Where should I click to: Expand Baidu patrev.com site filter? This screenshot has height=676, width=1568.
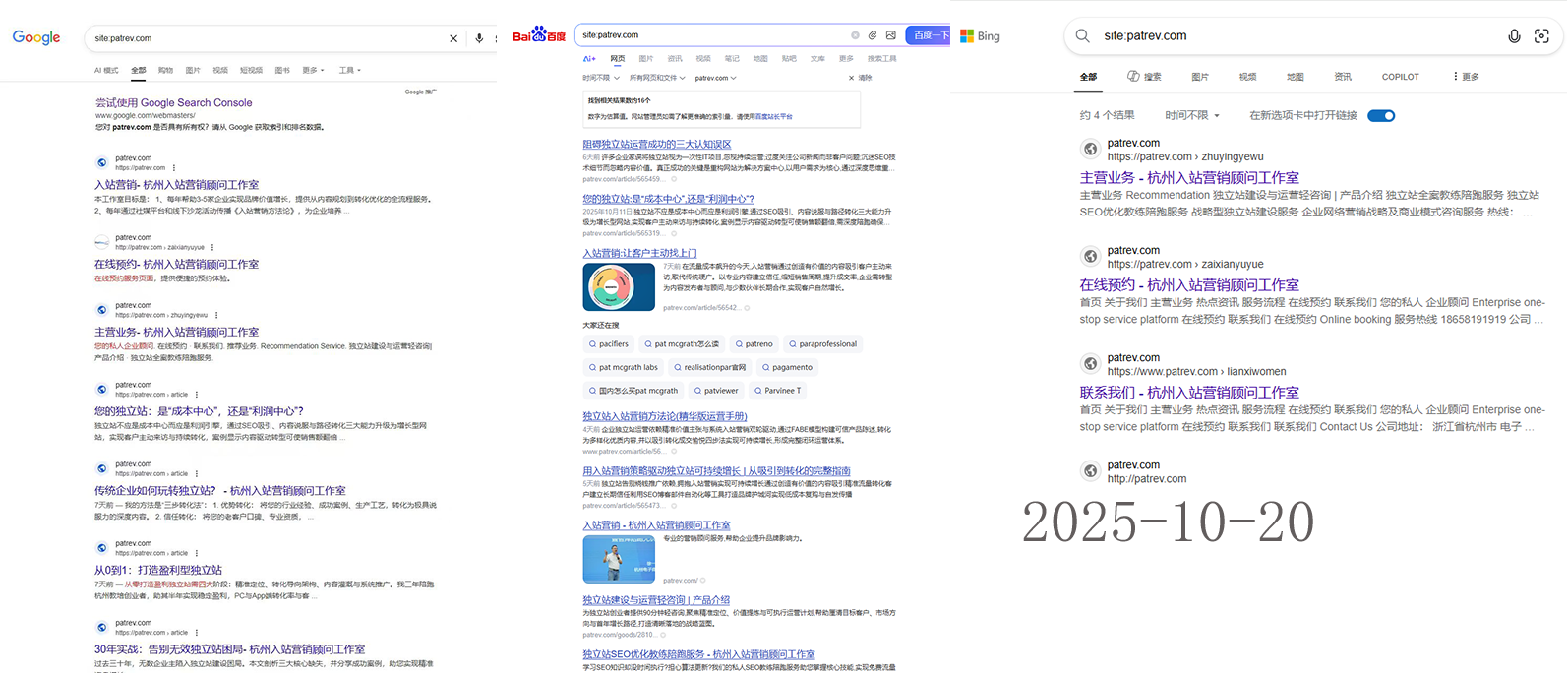(x=715, y=78)
